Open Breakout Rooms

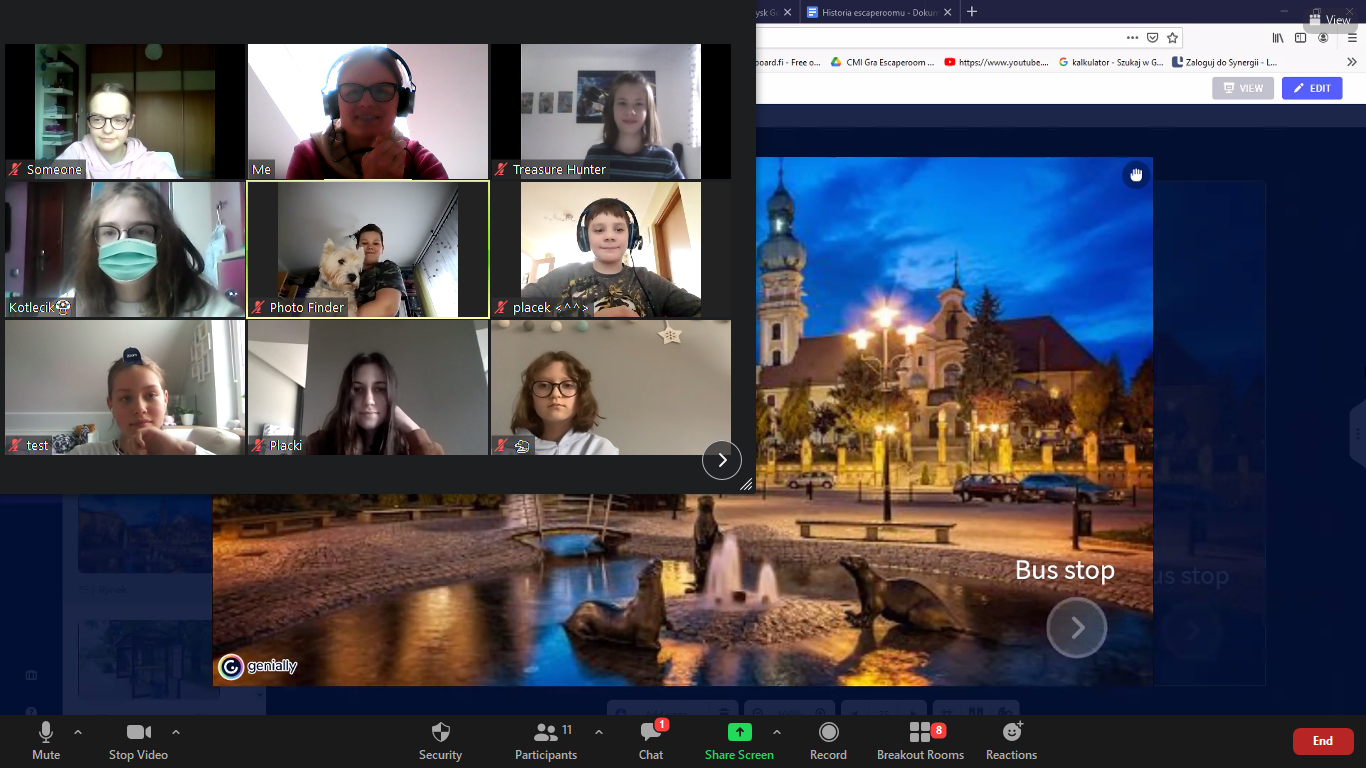pyautogui.click(x=920, y=740)
